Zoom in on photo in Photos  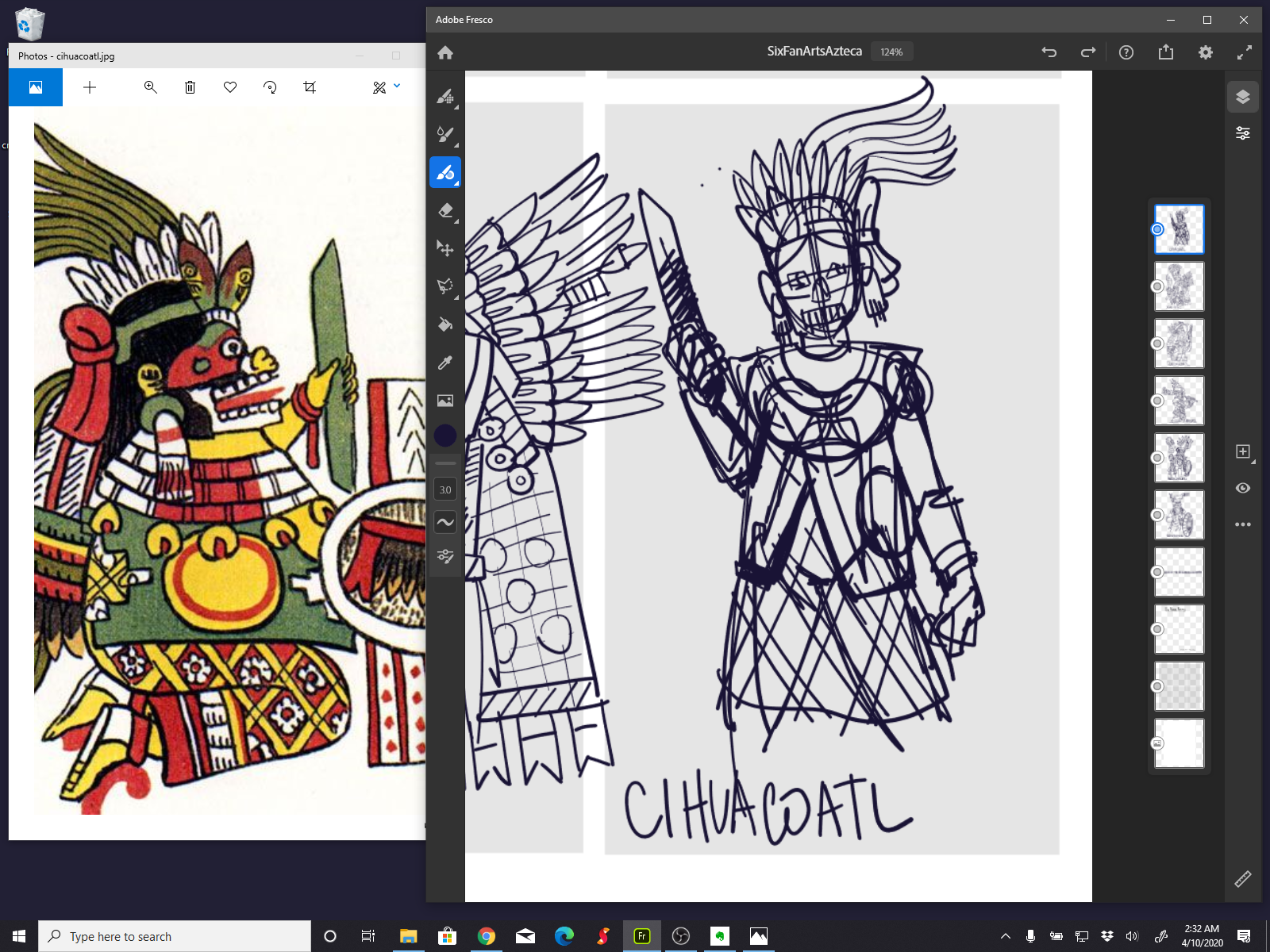coord(150,87)
